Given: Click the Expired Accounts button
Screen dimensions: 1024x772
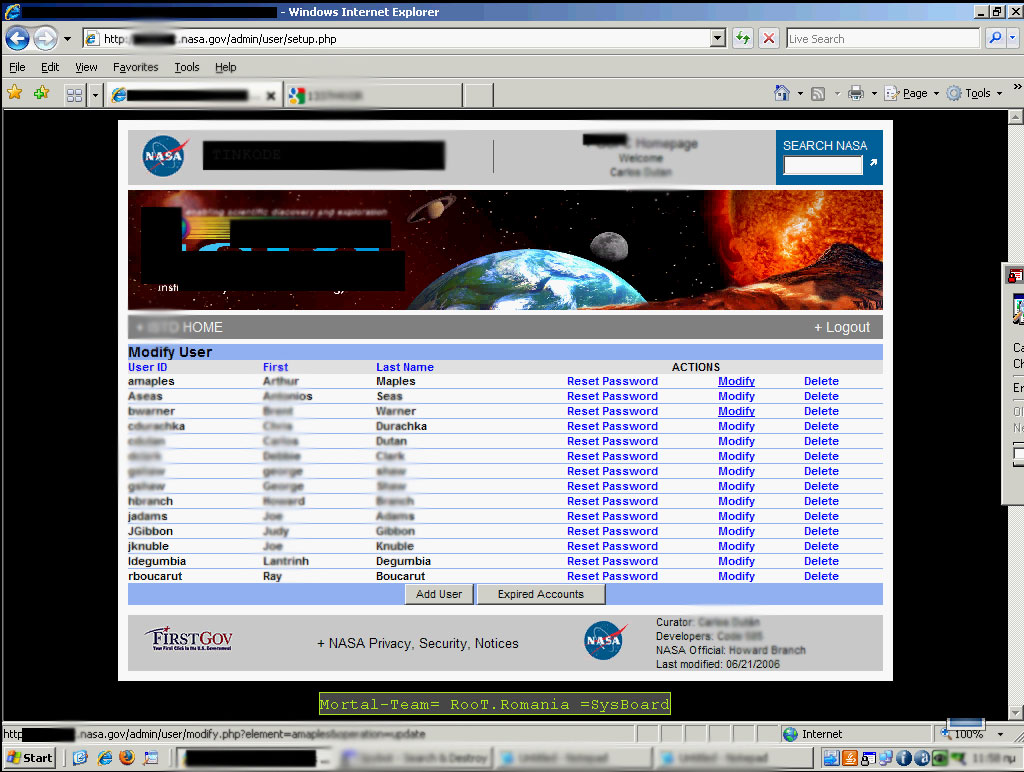Looking at the screenshot, I should point(541,594).
